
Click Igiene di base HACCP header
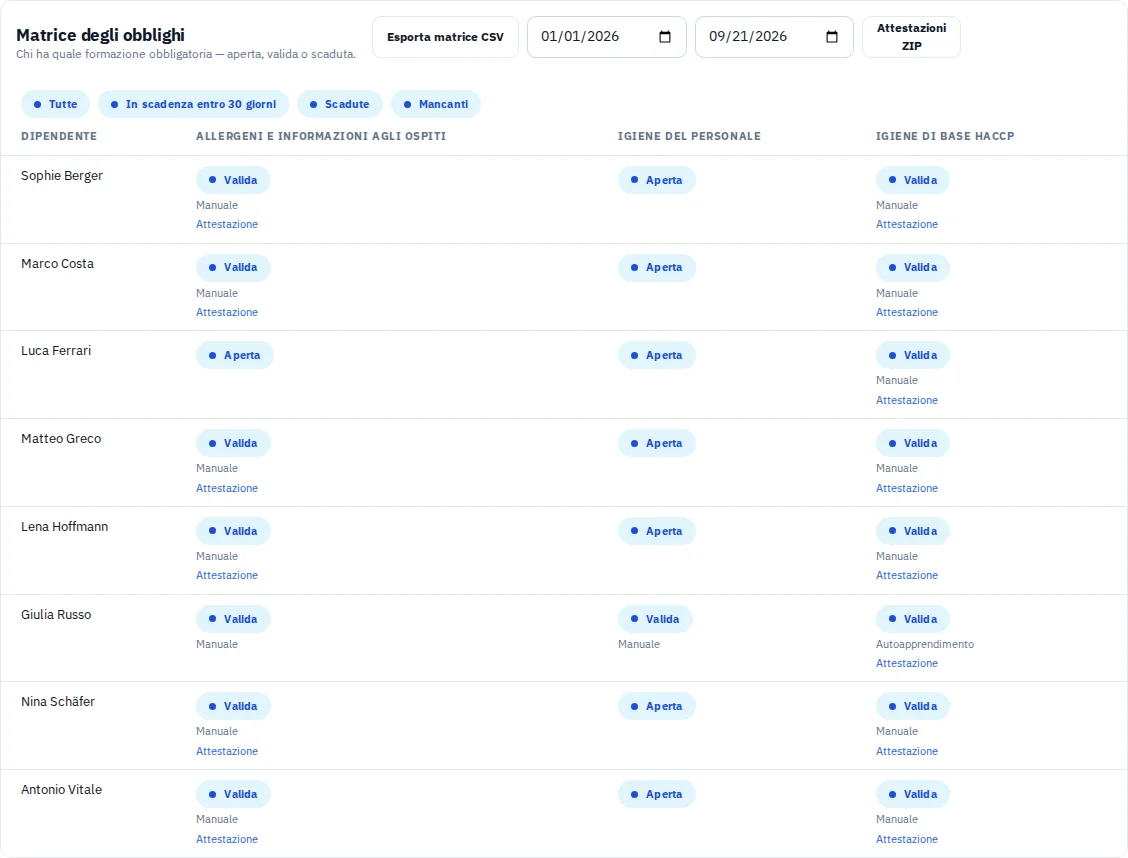pos(945,136)
